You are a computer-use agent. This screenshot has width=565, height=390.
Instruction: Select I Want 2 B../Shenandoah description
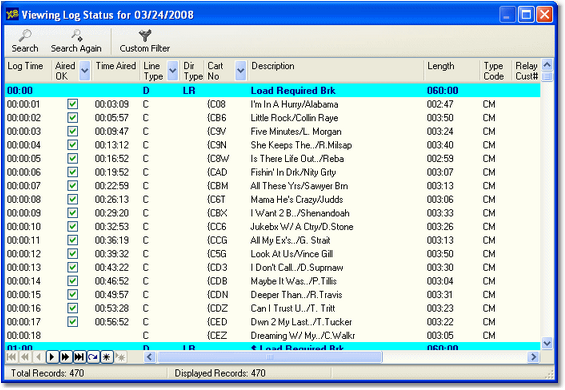[300, 213]
